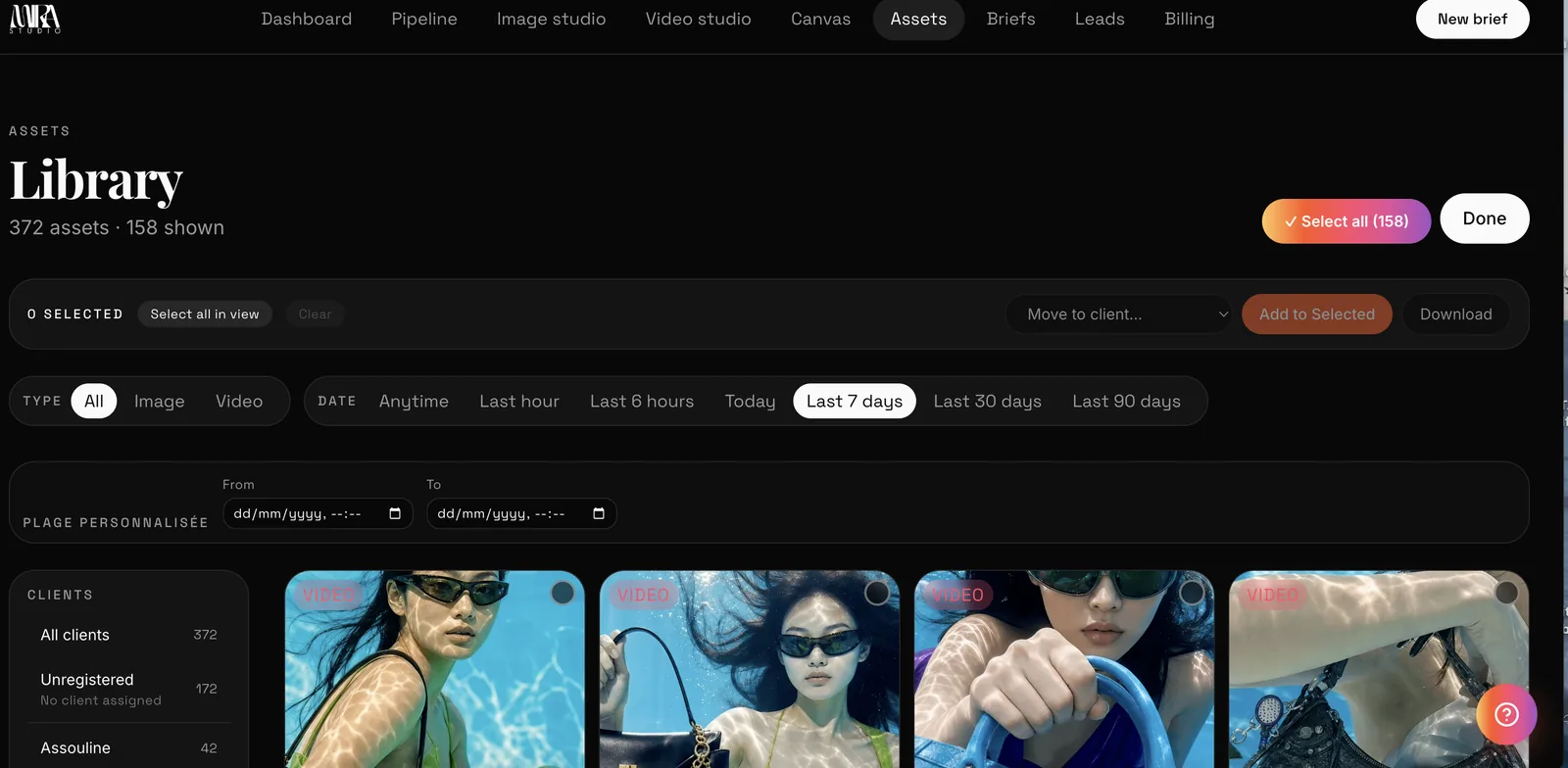Click the VIDEO badge on third thumbnail

pyautogui.click(x=957, y=595)
